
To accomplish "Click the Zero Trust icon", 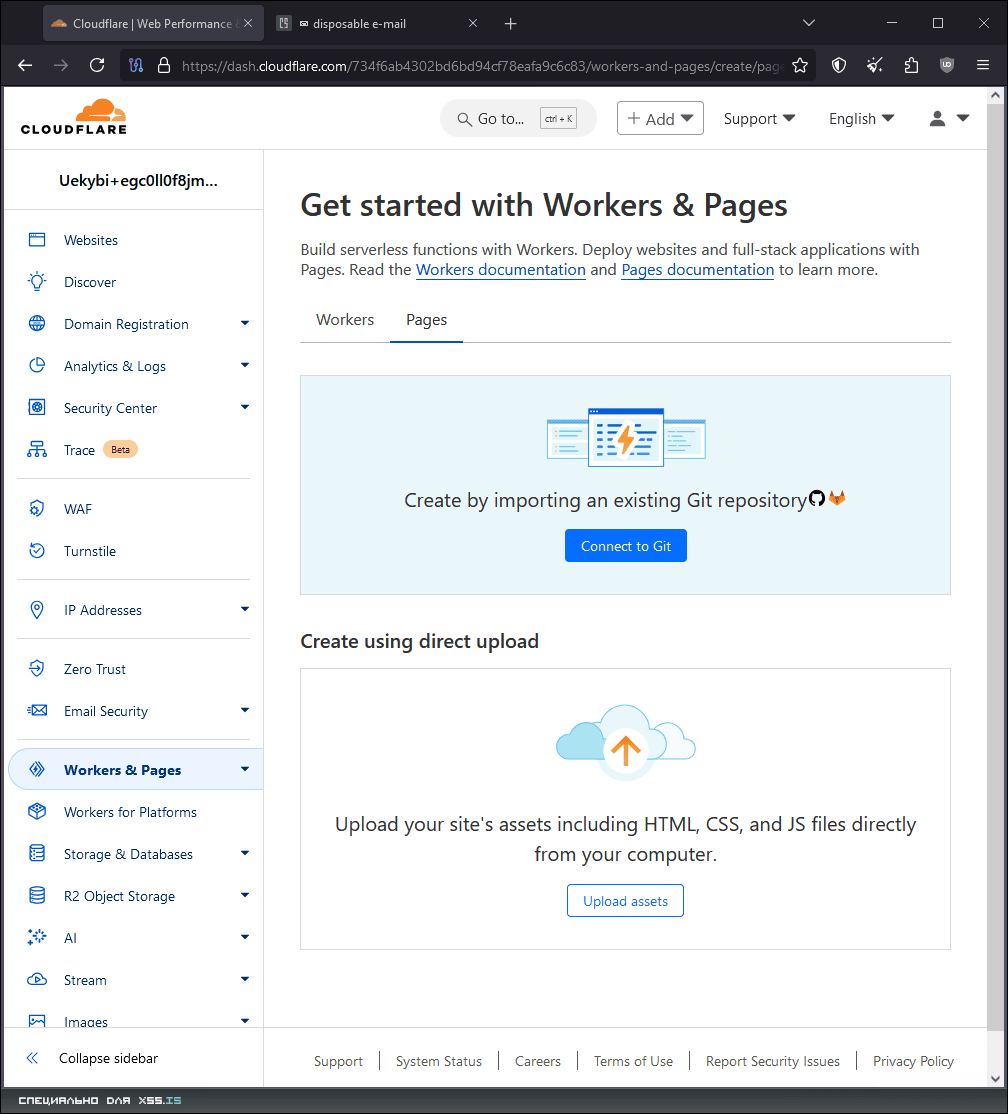I will [x=37, y=669].
